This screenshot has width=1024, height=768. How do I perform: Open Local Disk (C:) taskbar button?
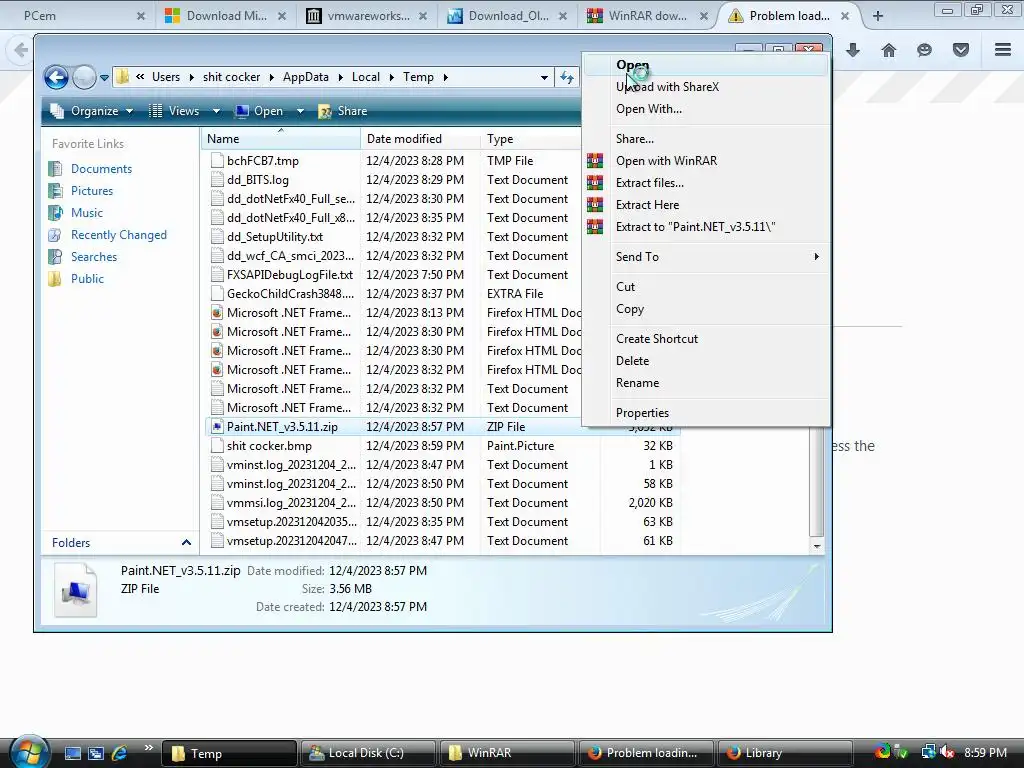click(366, 753)
